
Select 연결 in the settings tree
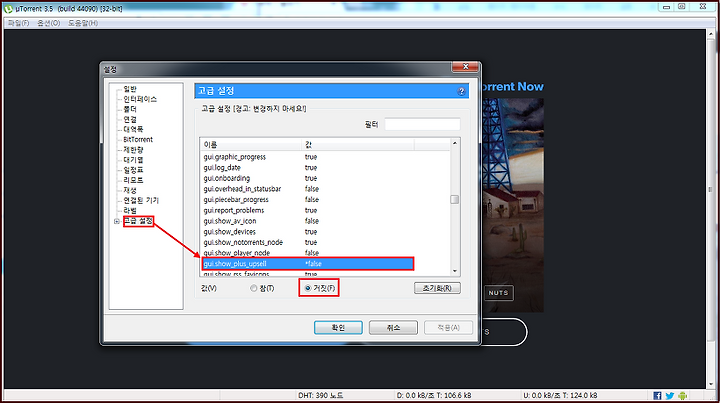[x=129, y=119]
